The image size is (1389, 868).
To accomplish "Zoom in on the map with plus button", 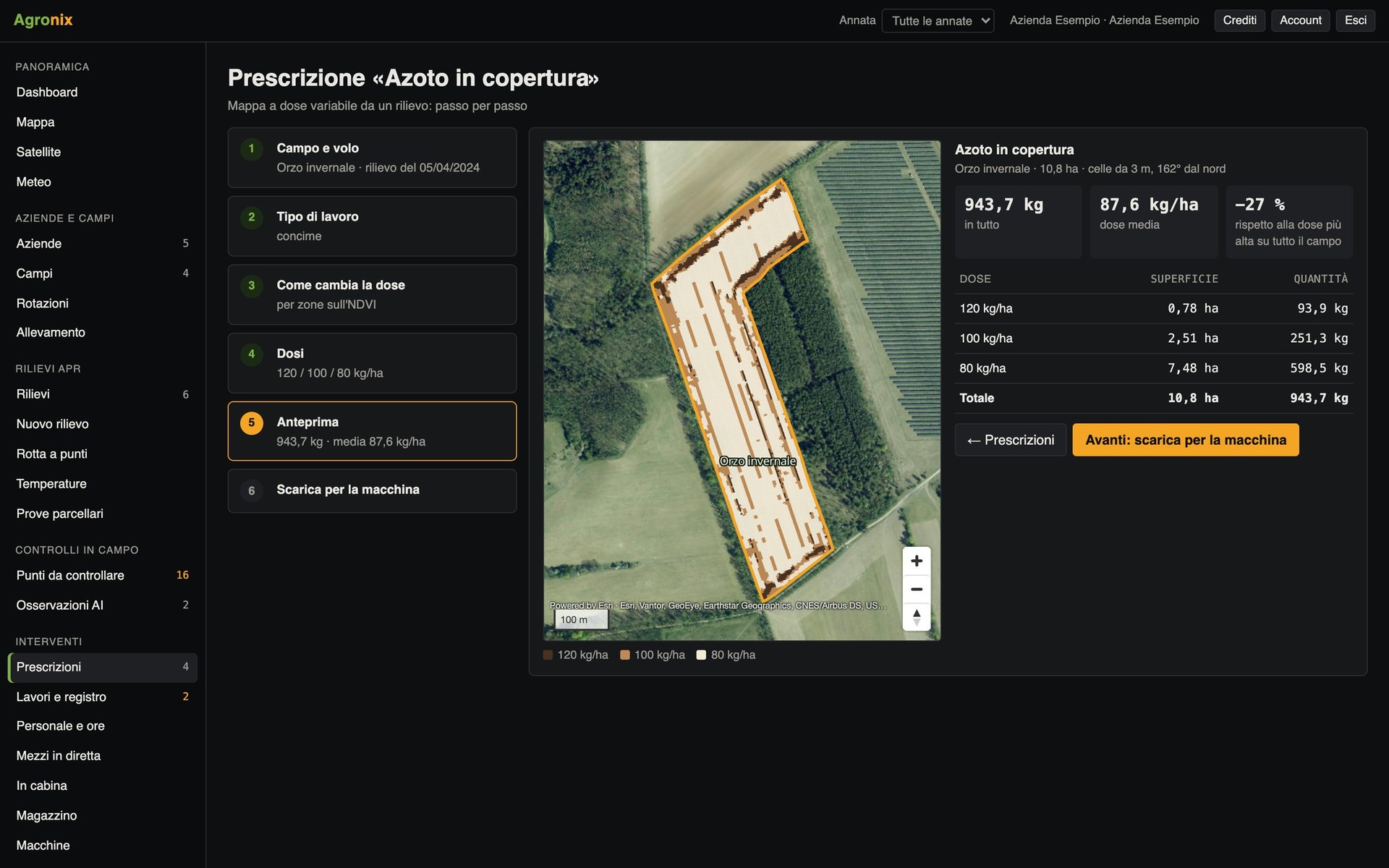I will pyautogui.click(x=916, y=561).
